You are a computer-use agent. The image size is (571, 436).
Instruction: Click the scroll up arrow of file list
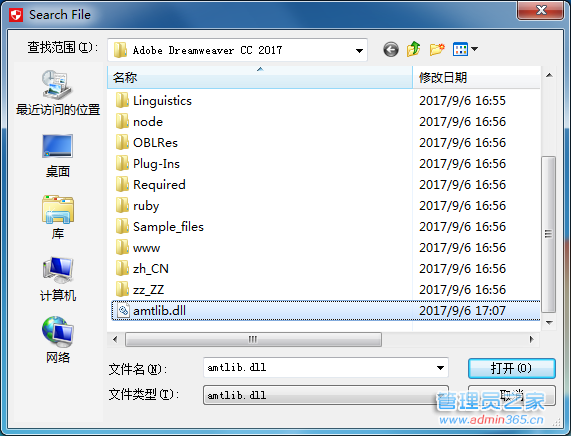pos(549,75)
